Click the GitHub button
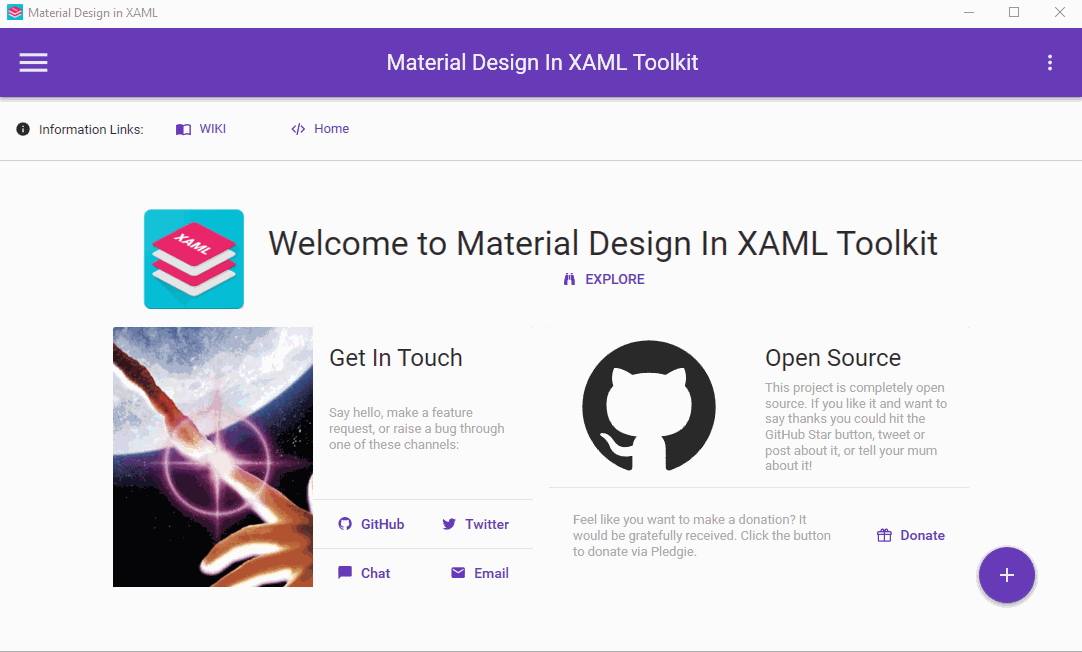This screenshot has width=1082, height=652. 371,524
